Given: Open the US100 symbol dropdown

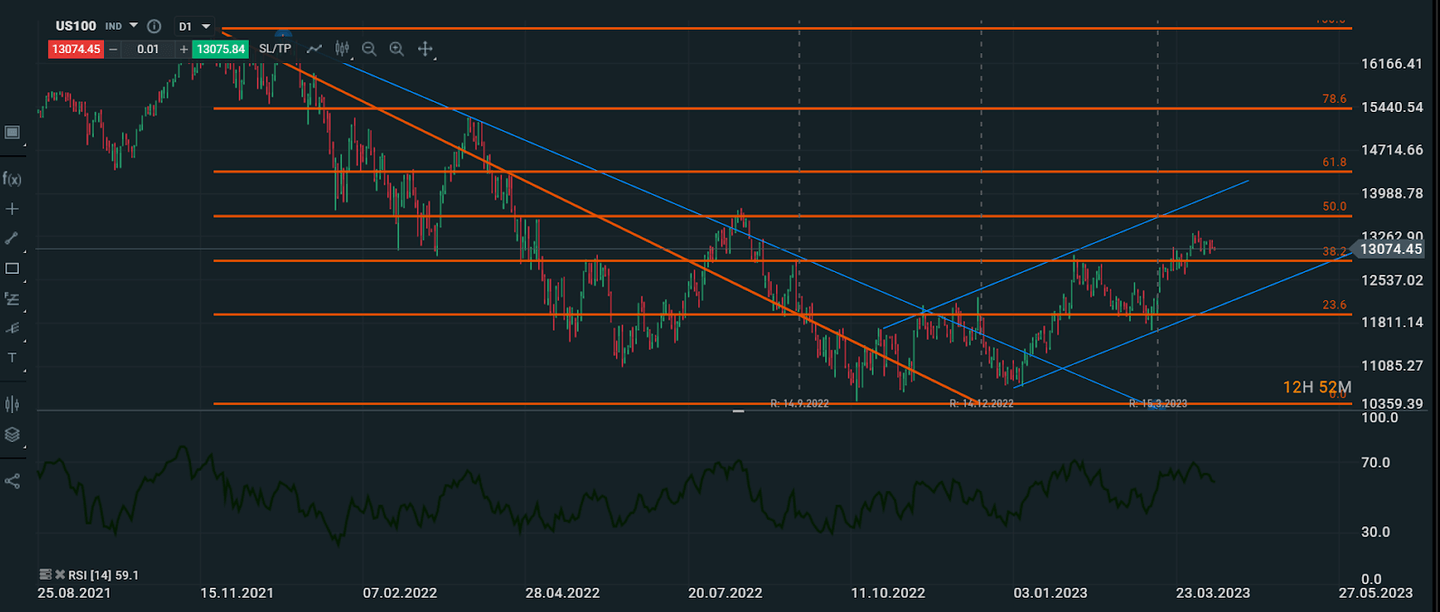Looking at the screenshot, I should tap(133, 26).
